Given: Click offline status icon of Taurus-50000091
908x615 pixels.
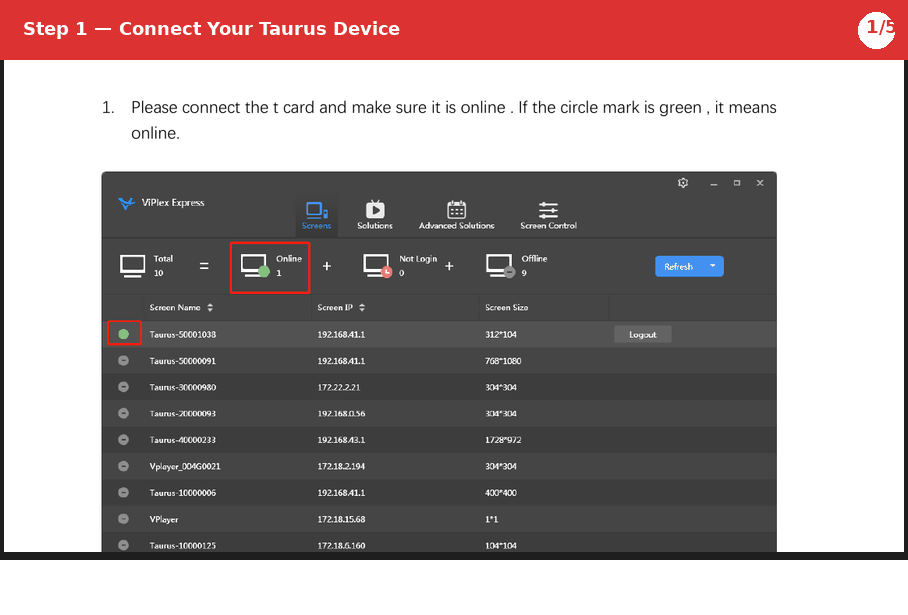Looking at the screenshot, I should [x=123, y=361].
